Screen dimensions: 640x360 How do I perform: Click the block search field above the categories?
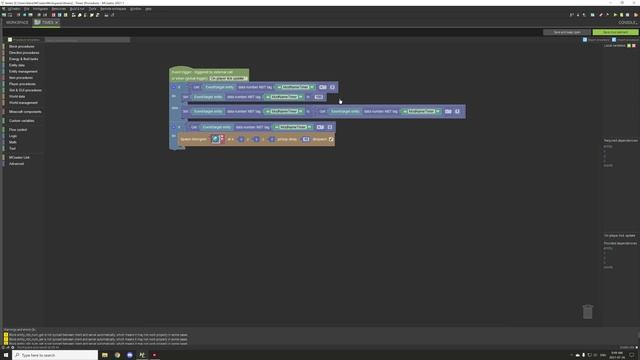tap(87, 40)
